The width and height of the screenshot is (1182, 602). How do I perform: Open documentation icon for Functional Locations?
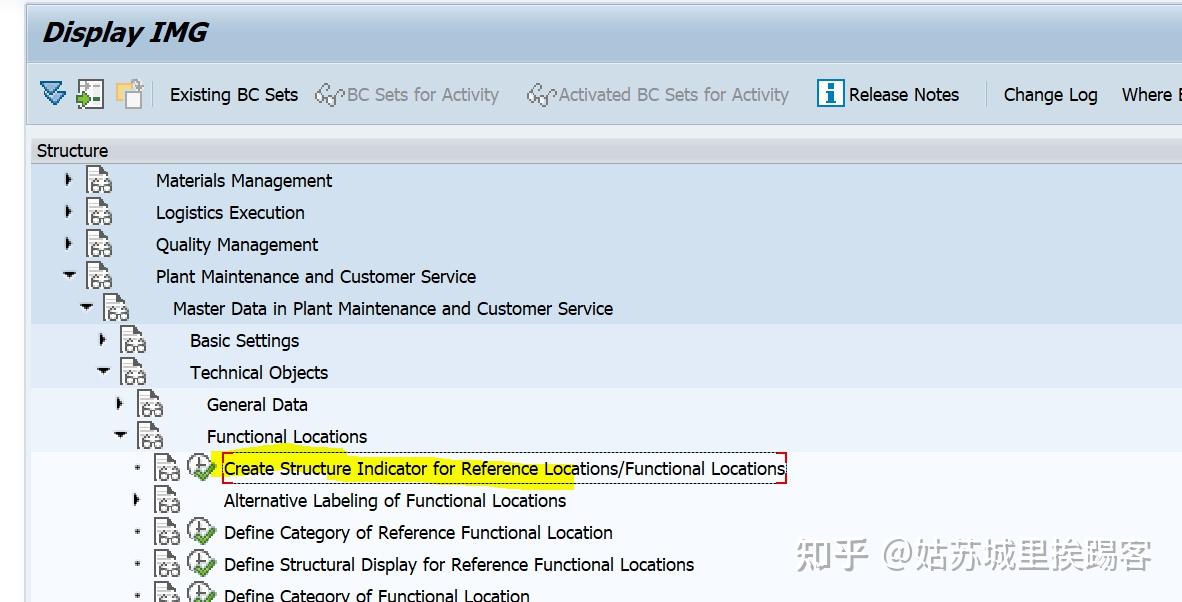click(x=149, y=435)
